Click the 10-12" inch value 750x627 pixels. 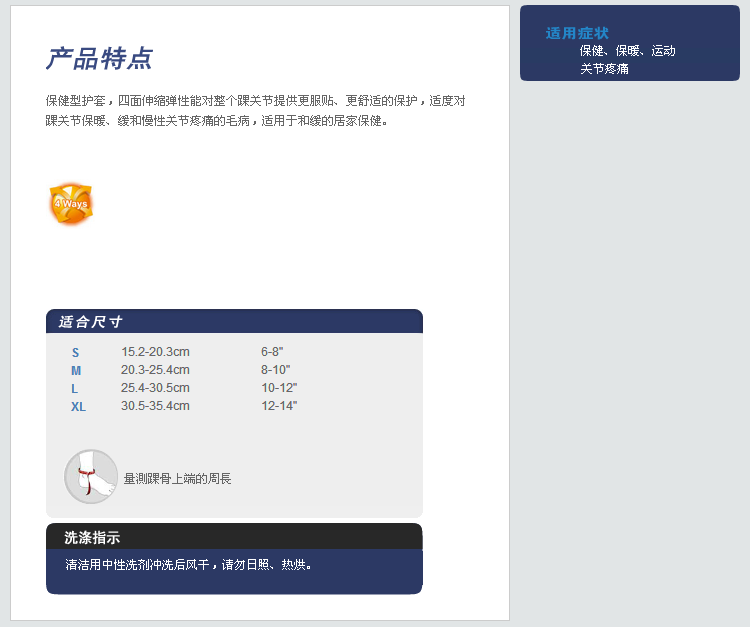click(x=279, y=388)
